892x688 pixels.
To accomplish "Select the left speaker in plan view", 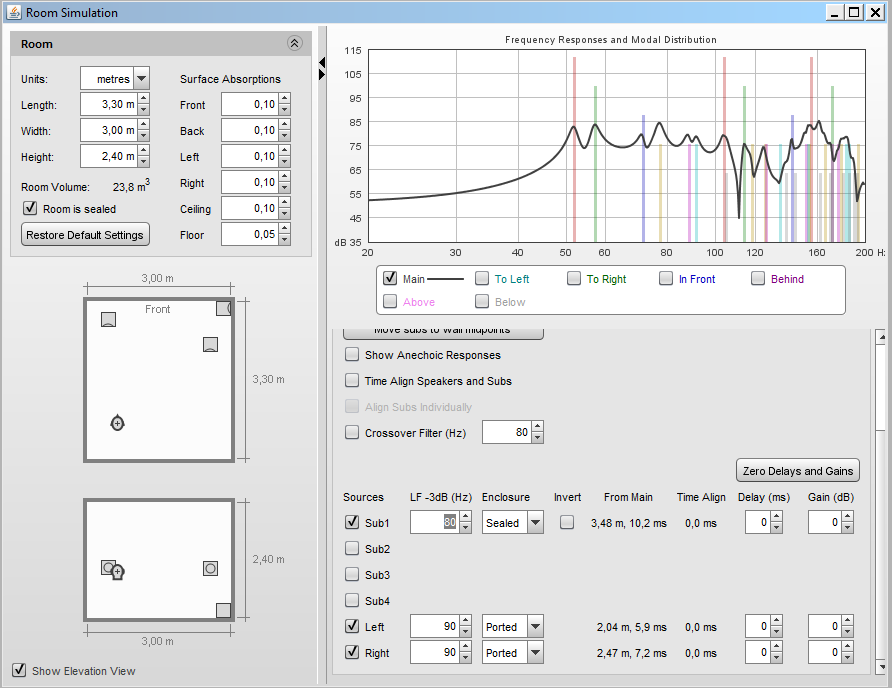I will pyautogui.click(x=109, y=319).
